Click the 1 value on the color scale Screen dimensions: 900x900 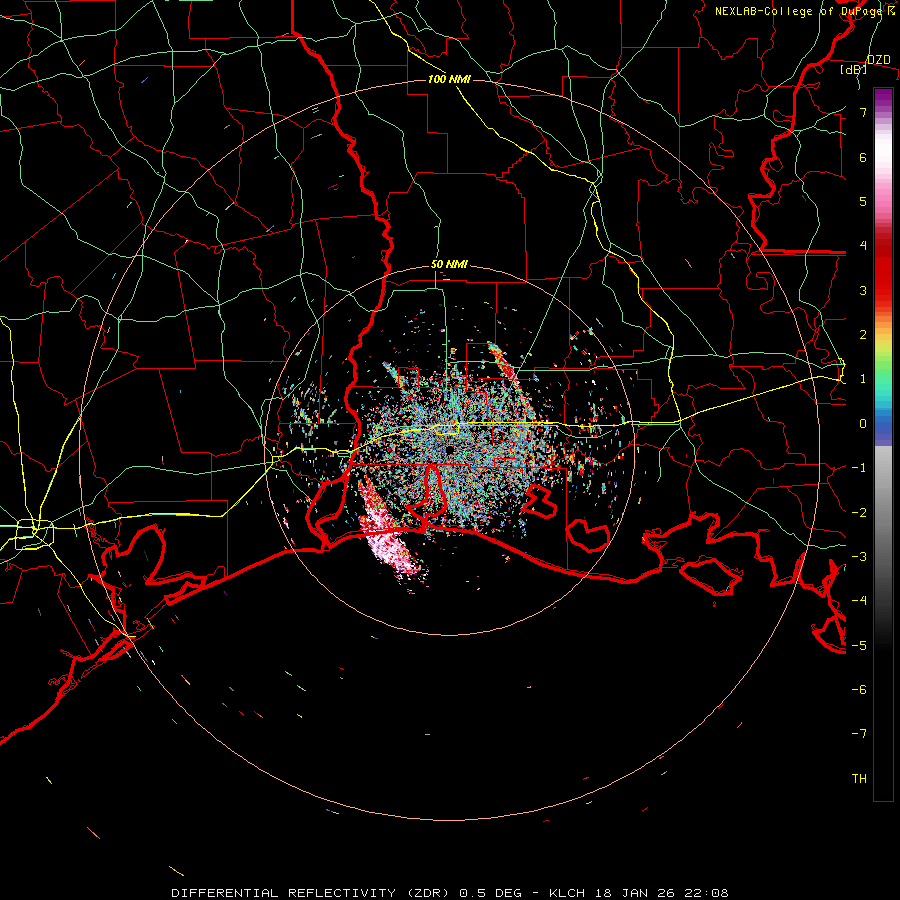(863, 379)
